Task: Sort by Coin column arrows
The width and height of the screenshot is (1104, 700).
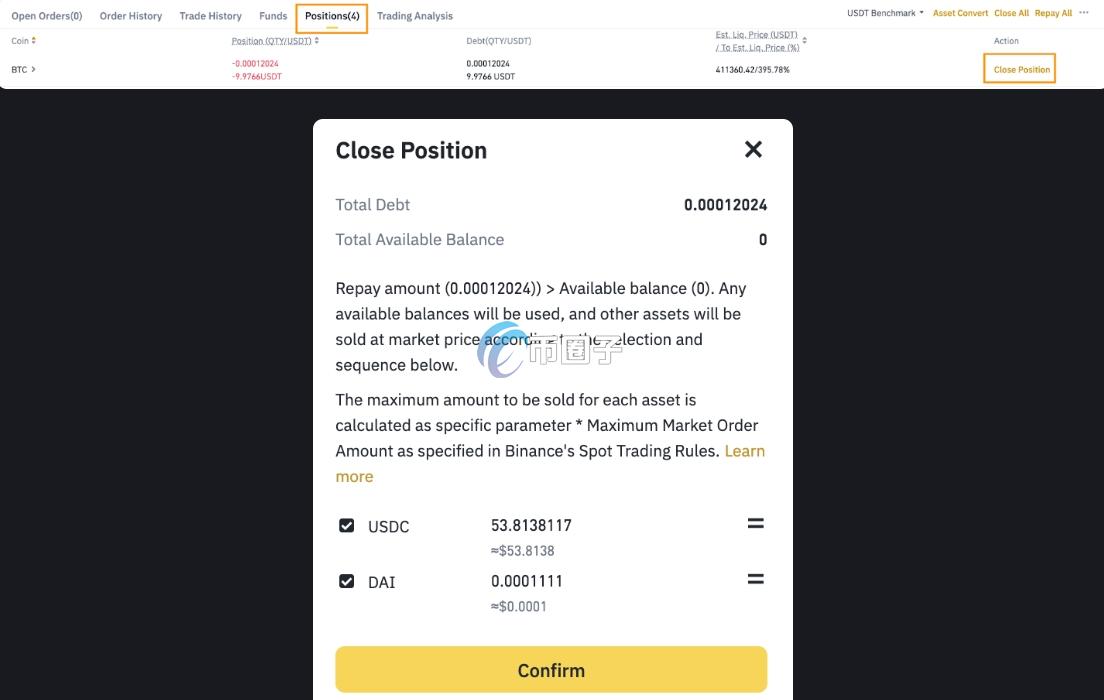Action: coord(34,41)
